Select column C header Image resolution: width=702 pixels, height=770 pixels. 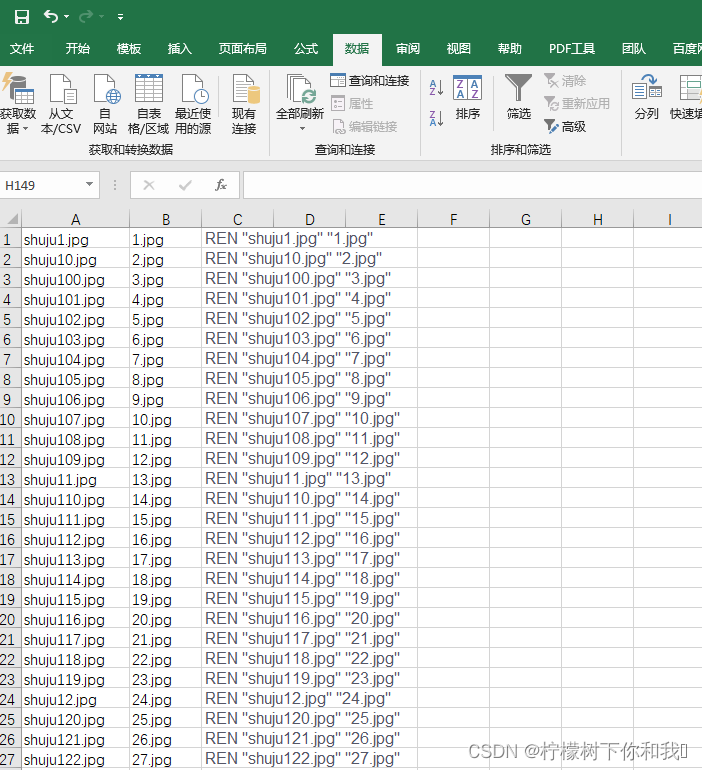238,219
